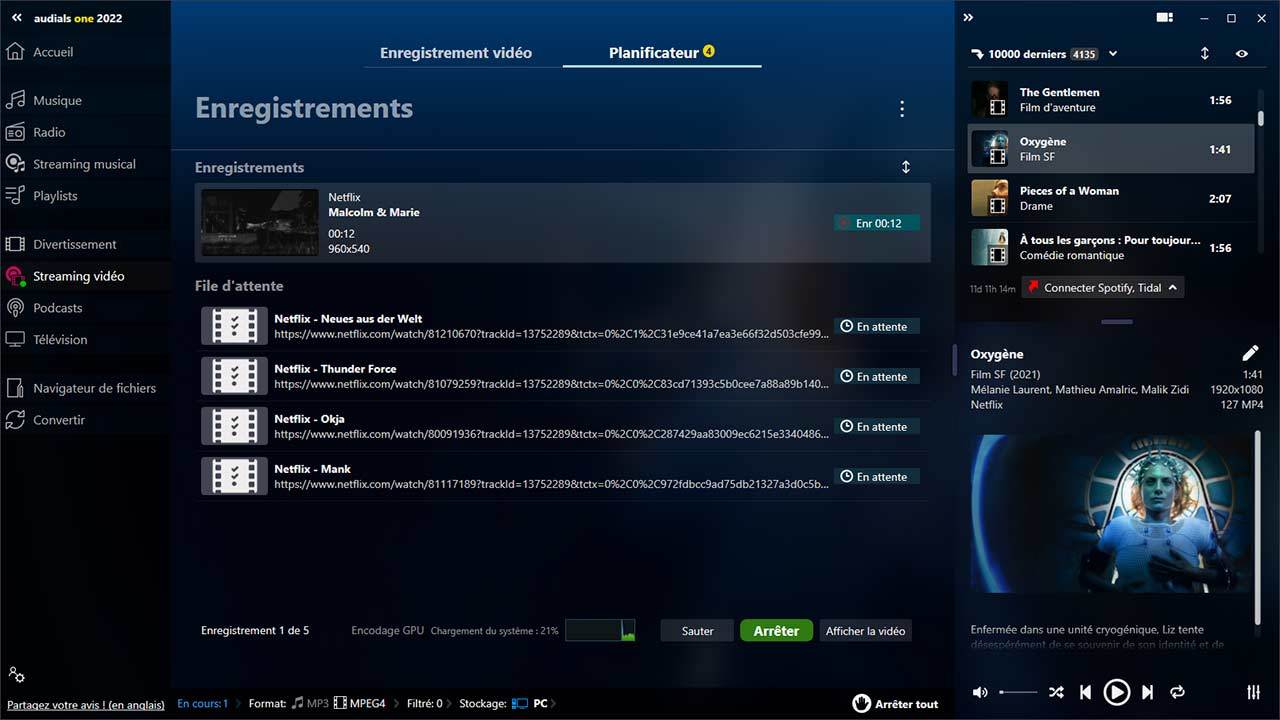This screenshot has height=720, width=1280.
Task: Click Arrêter tout stop hand button
Action: tap(896, 704)
